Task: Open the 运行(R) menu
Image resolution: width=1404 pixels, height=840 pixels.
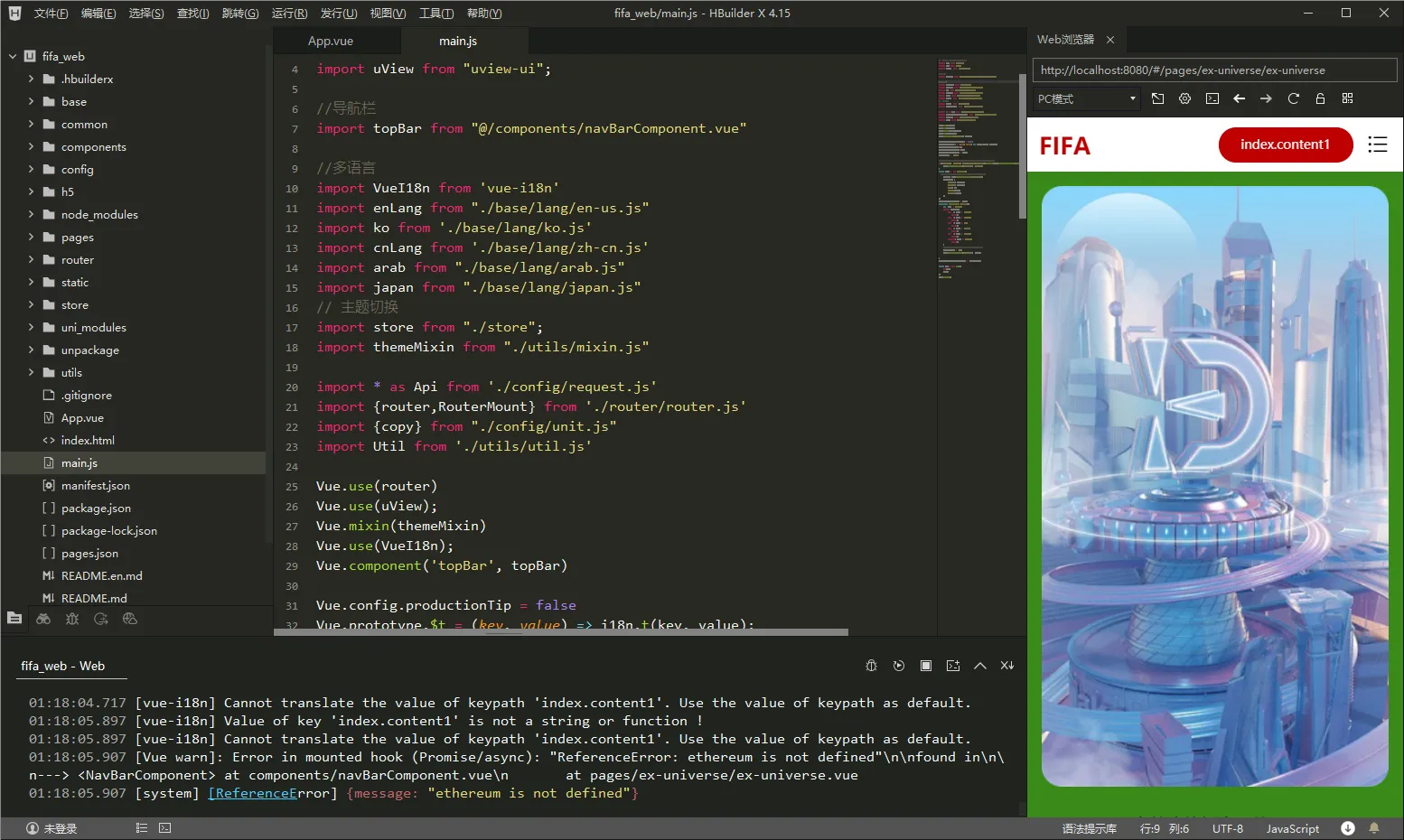Action: tap(289, 14)
